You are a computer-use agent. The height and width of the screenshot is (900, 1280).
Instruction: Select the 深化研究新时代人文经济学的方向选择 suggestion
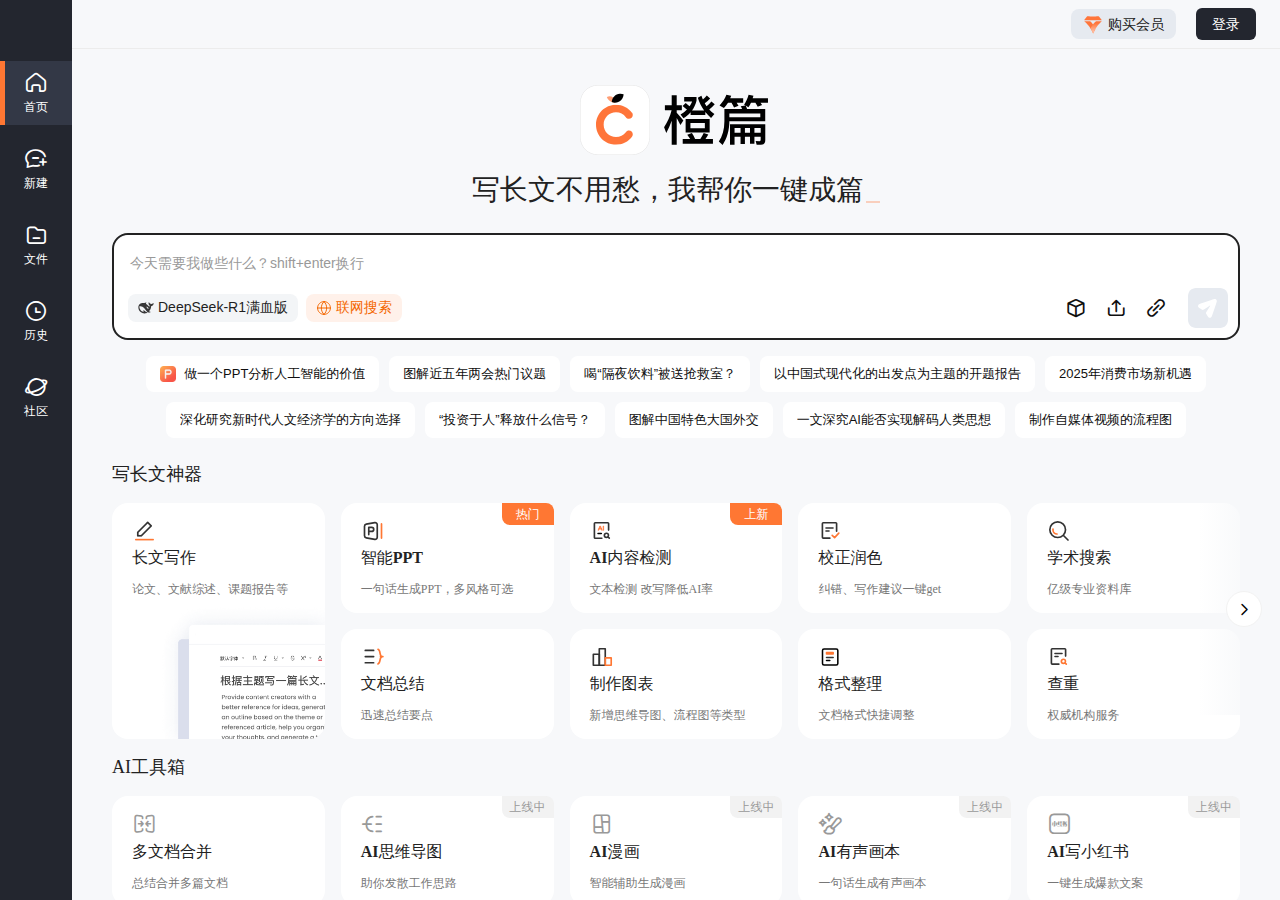tap(290, 420)
